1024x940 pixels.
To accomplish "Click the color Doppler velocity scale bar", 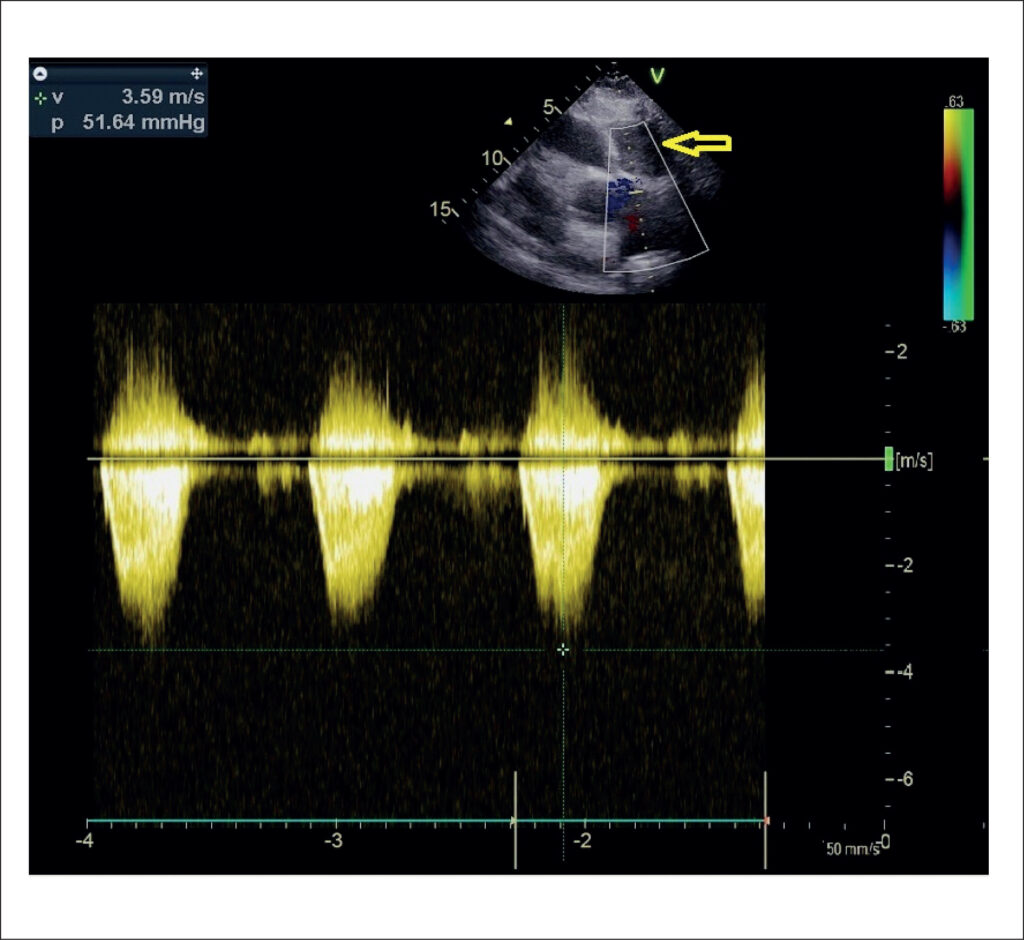I will point(958,214).
